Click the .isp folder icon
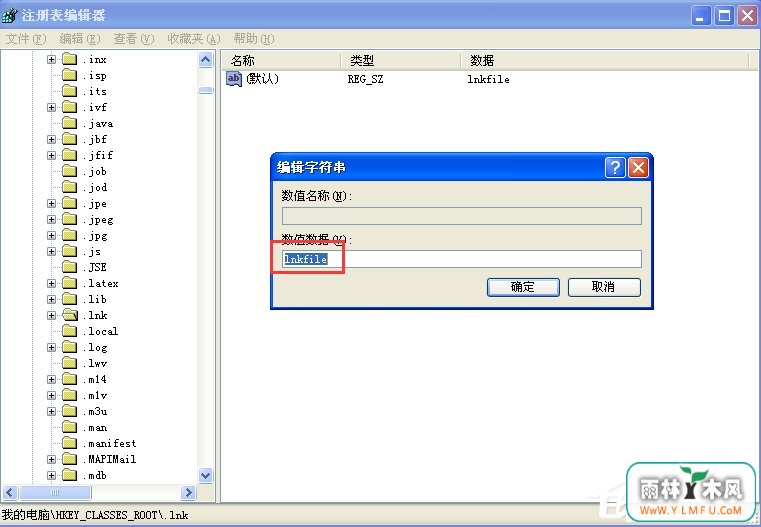 [x=69, y=75]
